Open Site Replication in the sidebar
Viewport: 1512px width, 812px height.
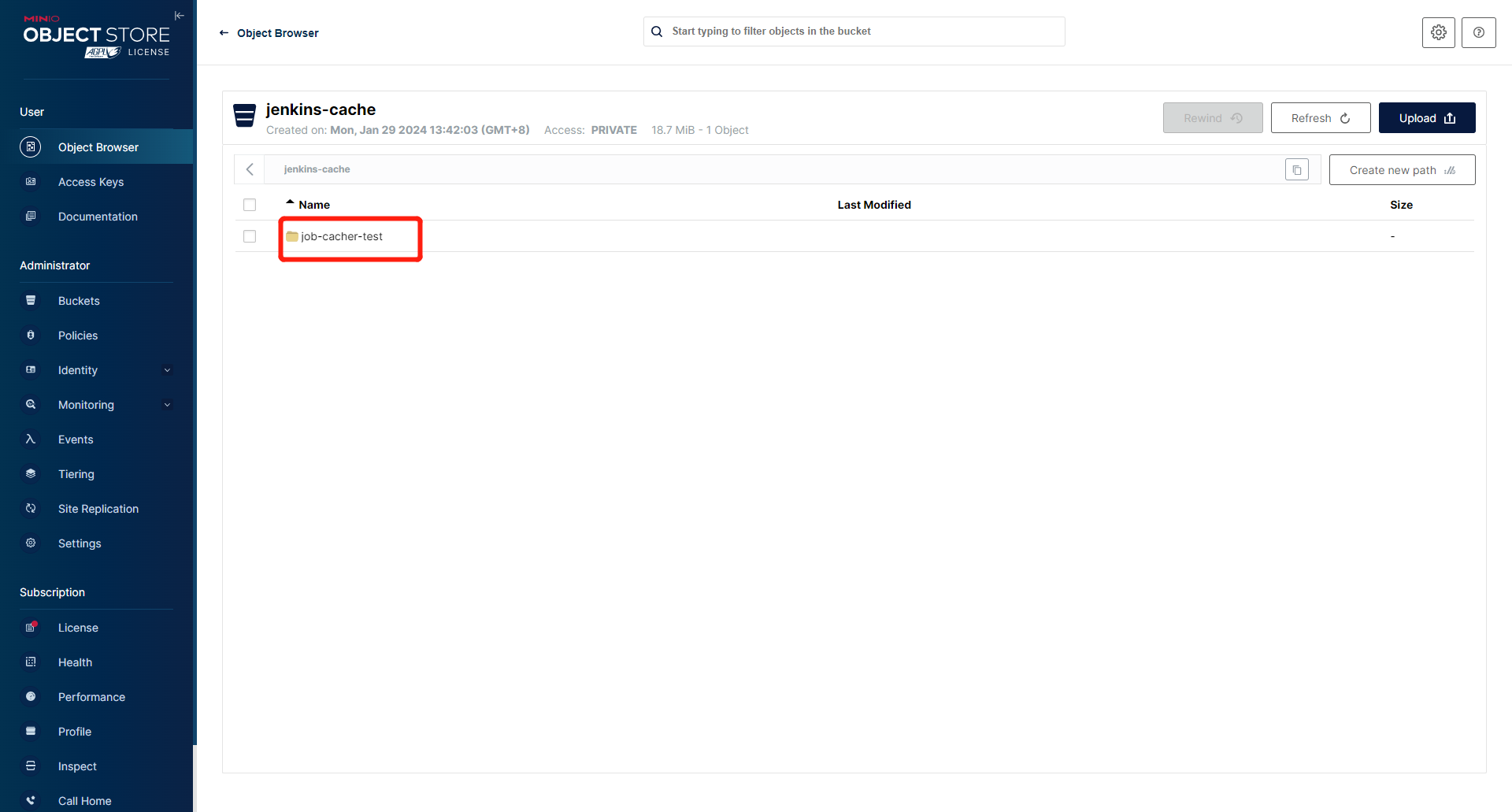[x=98, y=509]
